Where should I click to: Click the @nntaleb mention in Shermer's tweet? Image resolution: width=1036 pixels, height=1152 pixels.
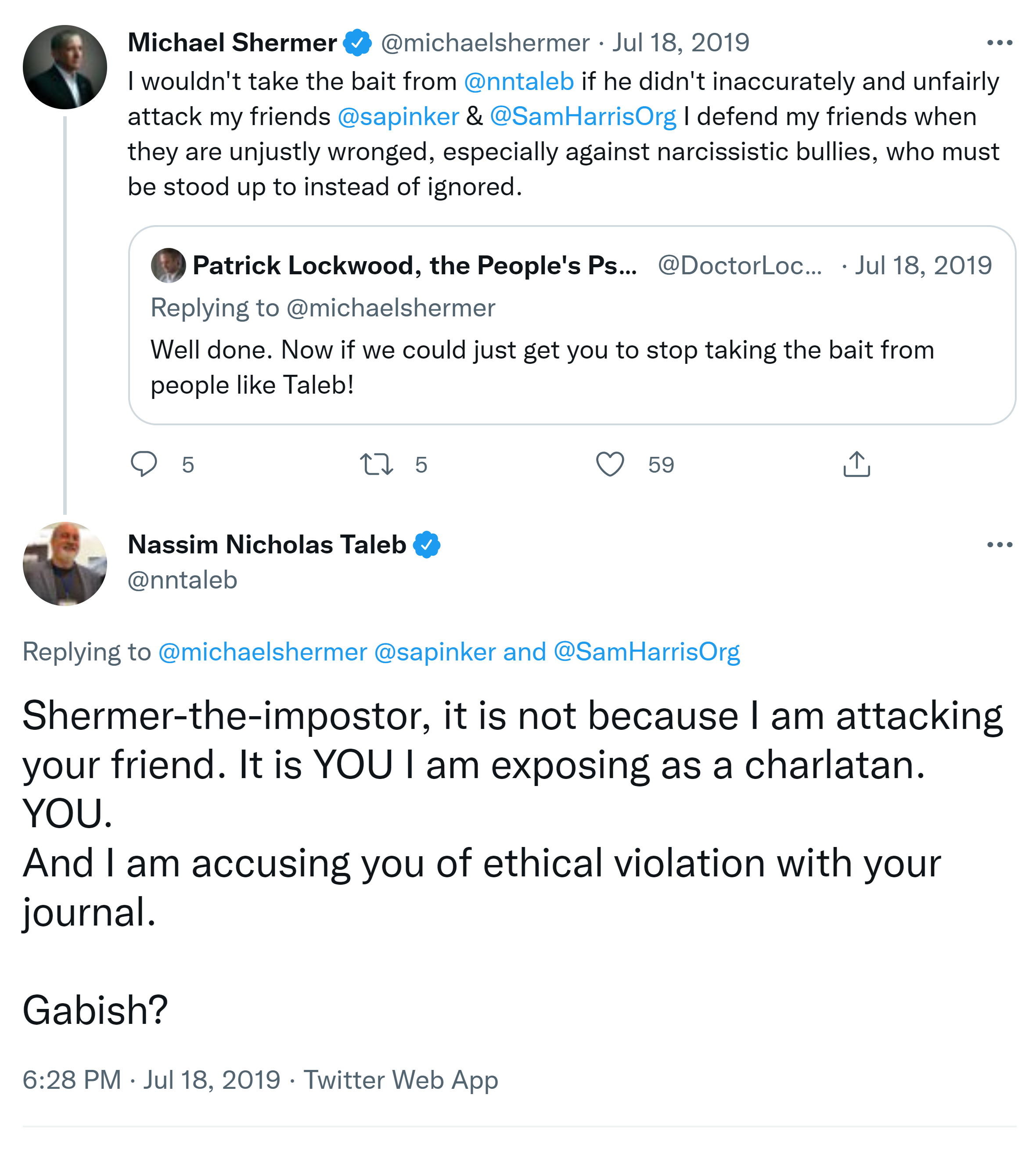pyautogui.click(x=518, y=81)
